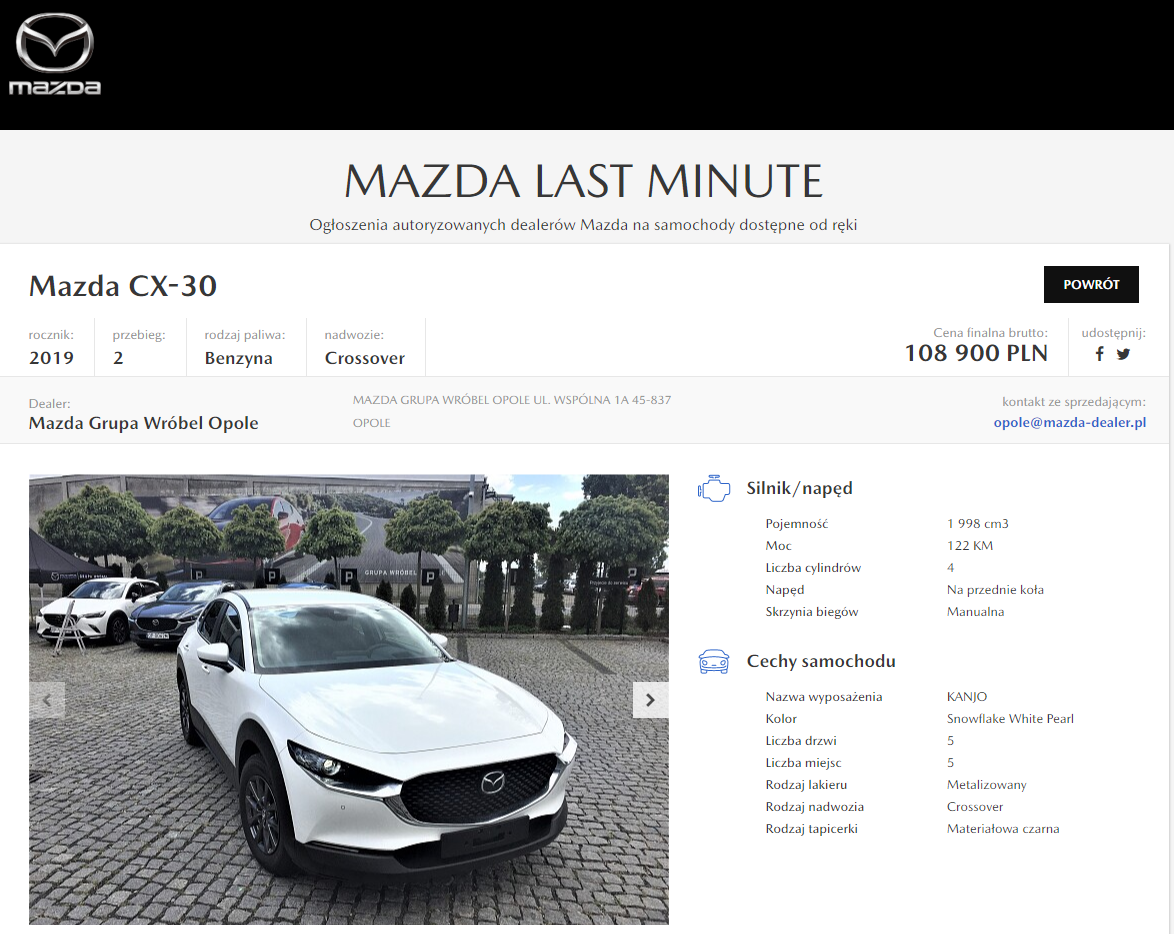This screenshot has height=934, width=1174.
Task: Click the nadwozie value Crossover in header
Action: pos(365,358)
